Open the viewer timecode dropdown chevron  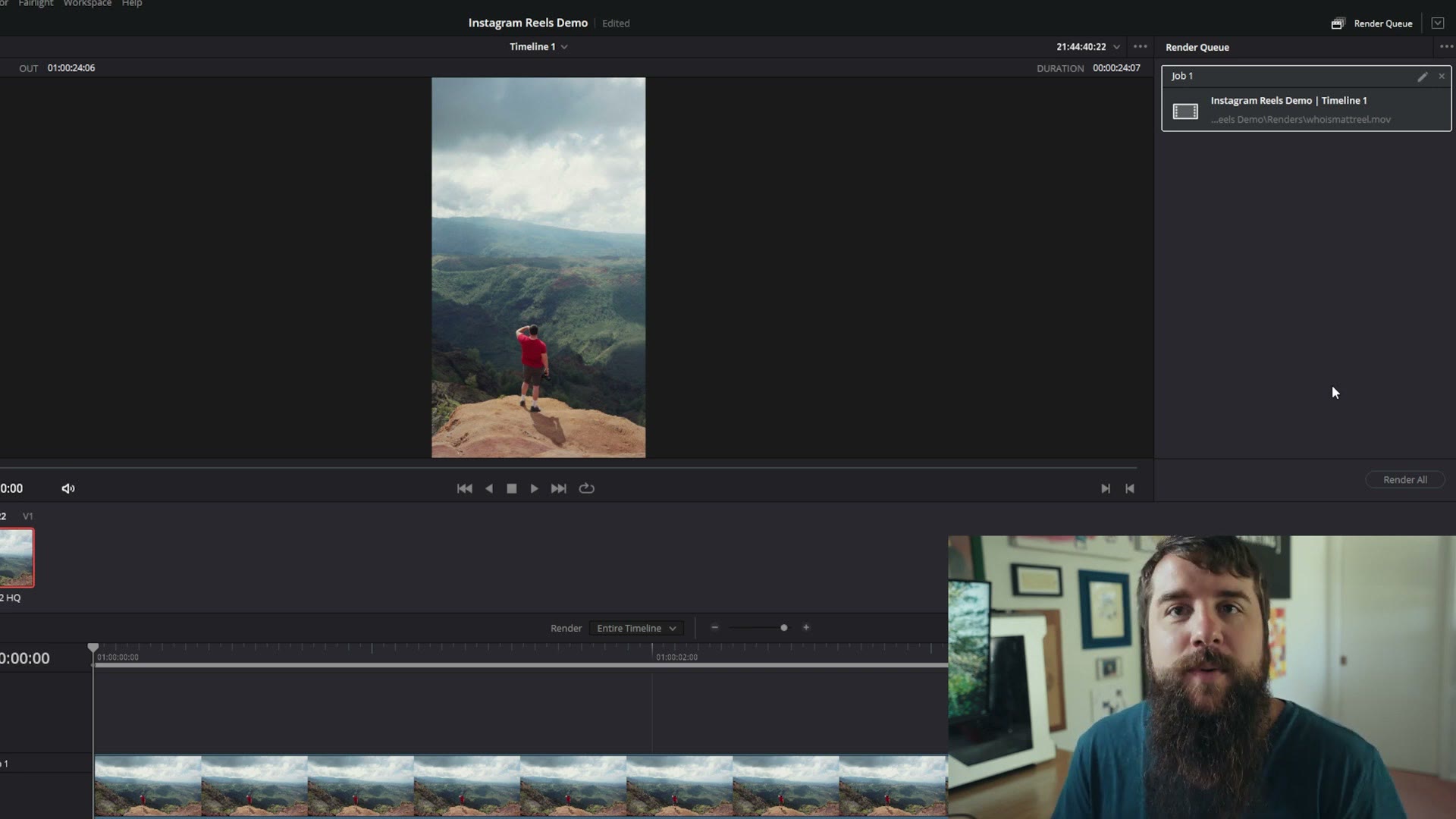click(x=1116, y=47)
